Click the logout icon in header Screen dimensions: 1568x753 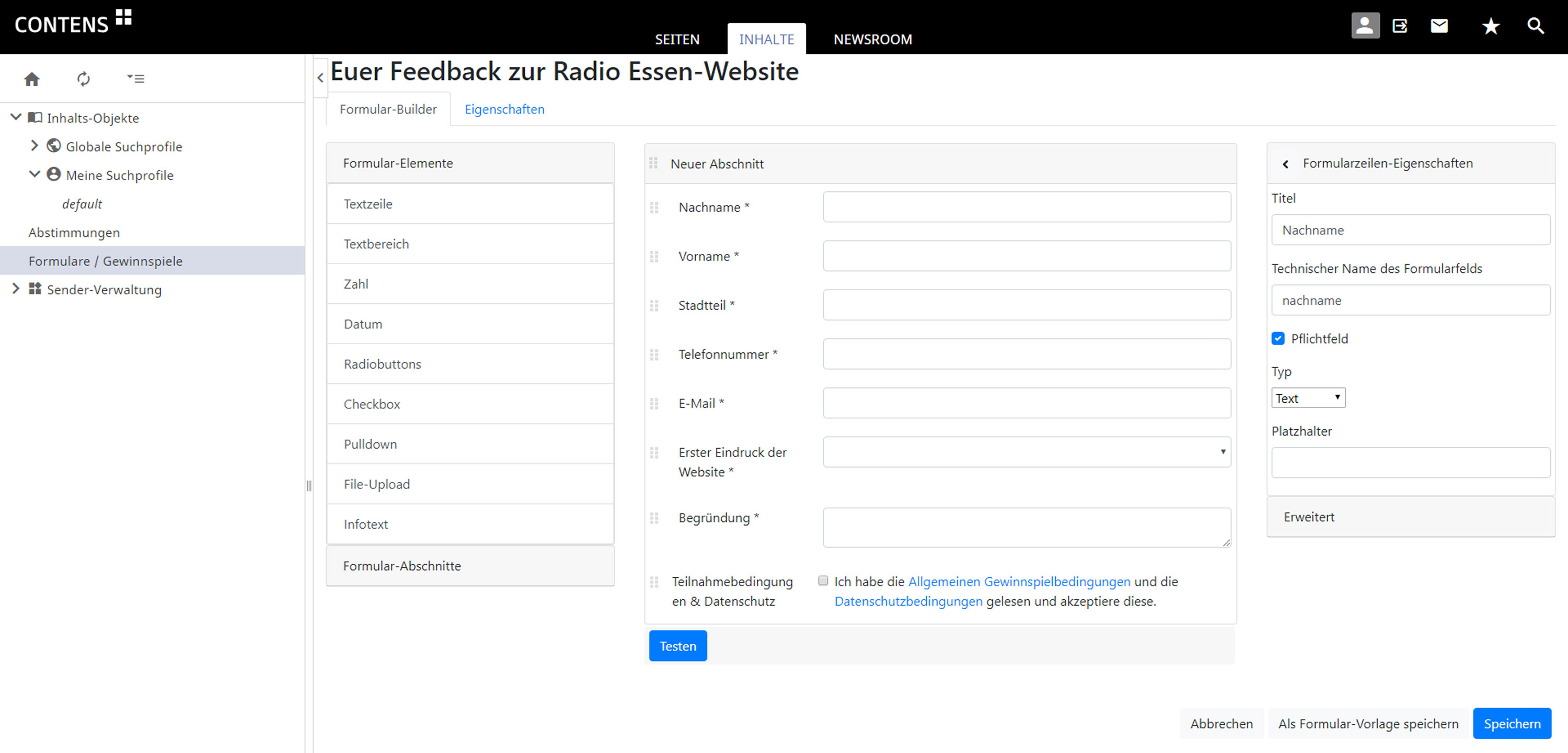pyautogui.click(x=1400, y=26)
